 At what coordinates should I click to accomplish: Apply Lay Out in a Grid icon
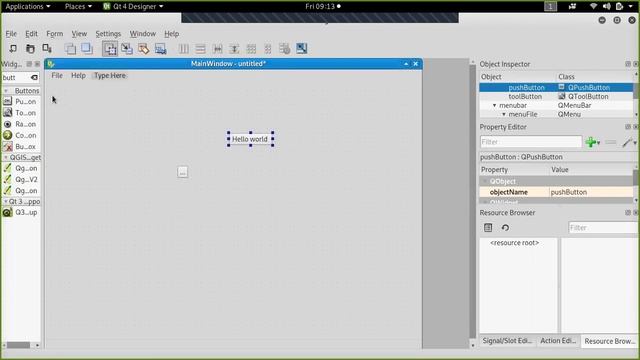pos(251,49)
